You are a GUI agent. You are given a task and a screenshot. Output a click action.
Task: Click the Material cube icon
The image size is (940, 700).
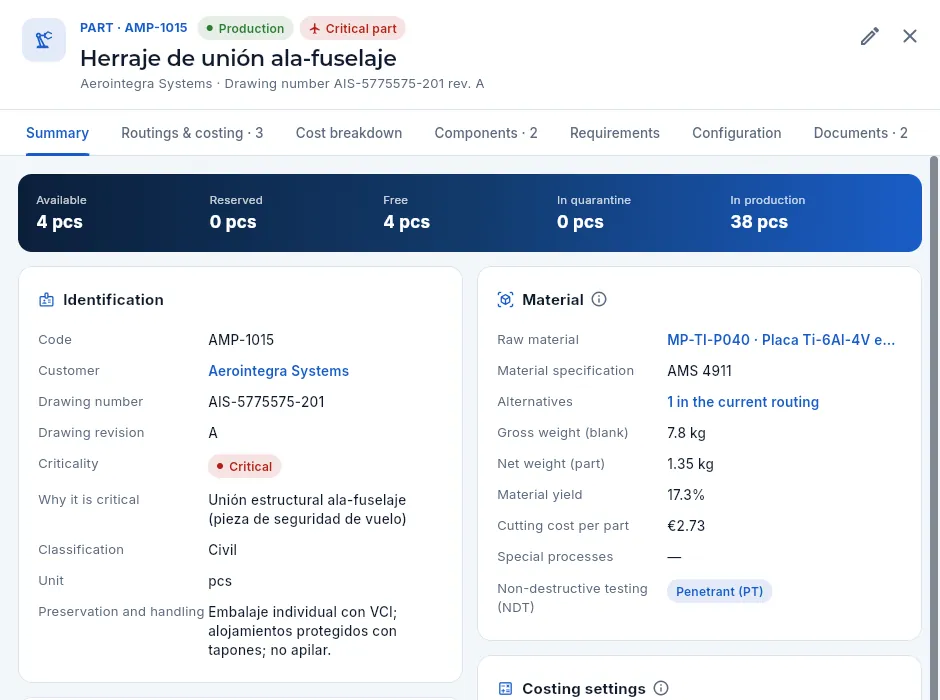pos(505,299)
